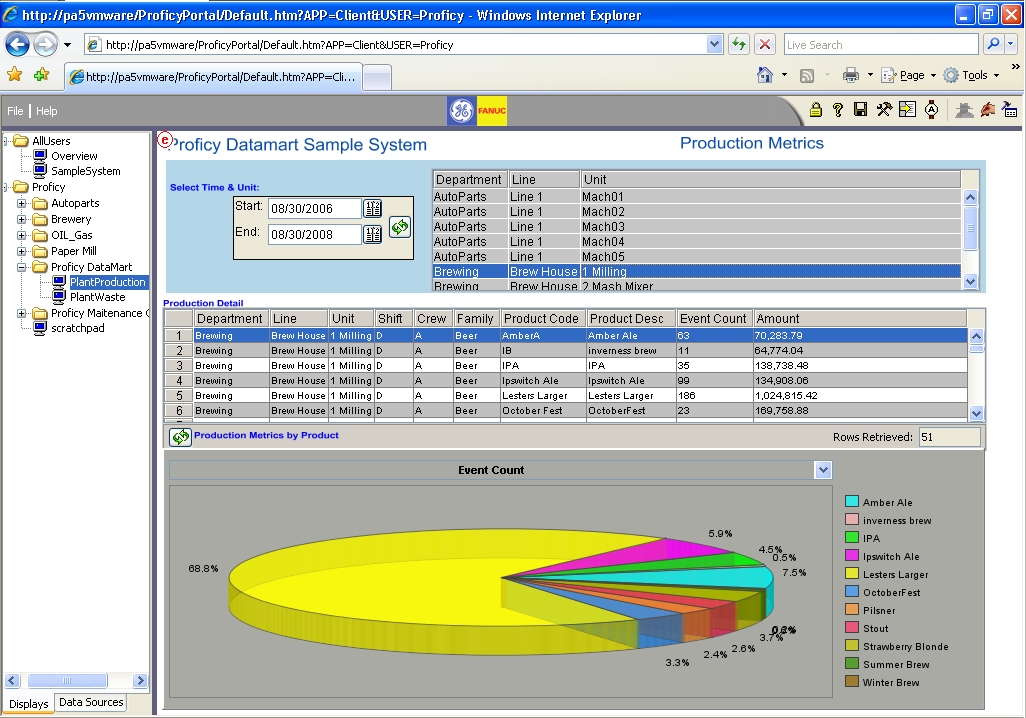Image resolution: width=1026 pixels, height=718 pixels.
Task: Select the Mach03 row in unit list
Action: pos(696,226)
